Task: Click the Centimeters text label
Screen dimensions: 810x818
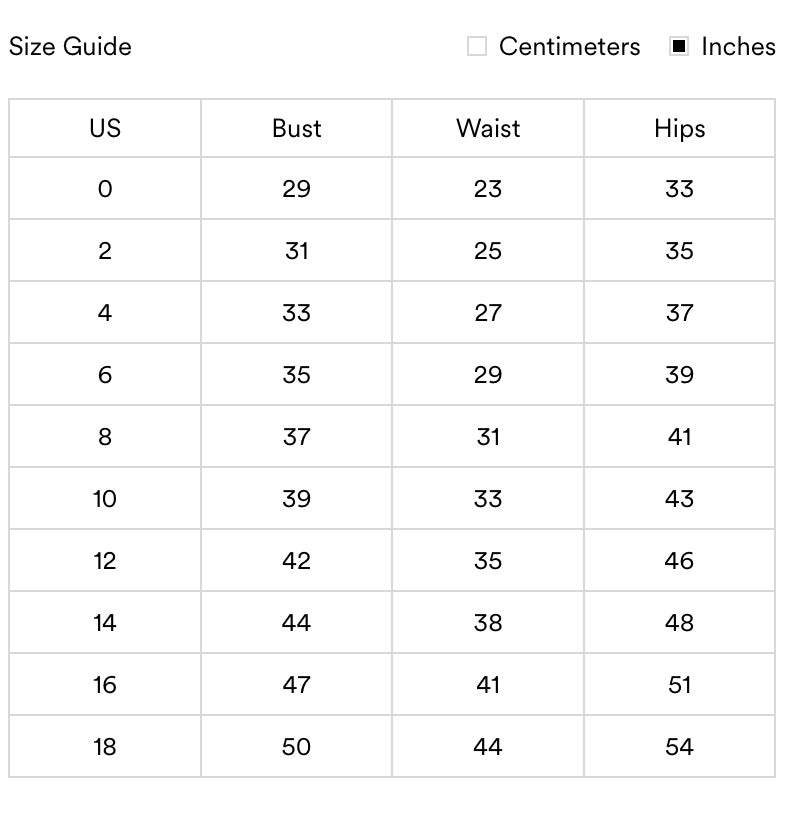Action: [569, 47]
